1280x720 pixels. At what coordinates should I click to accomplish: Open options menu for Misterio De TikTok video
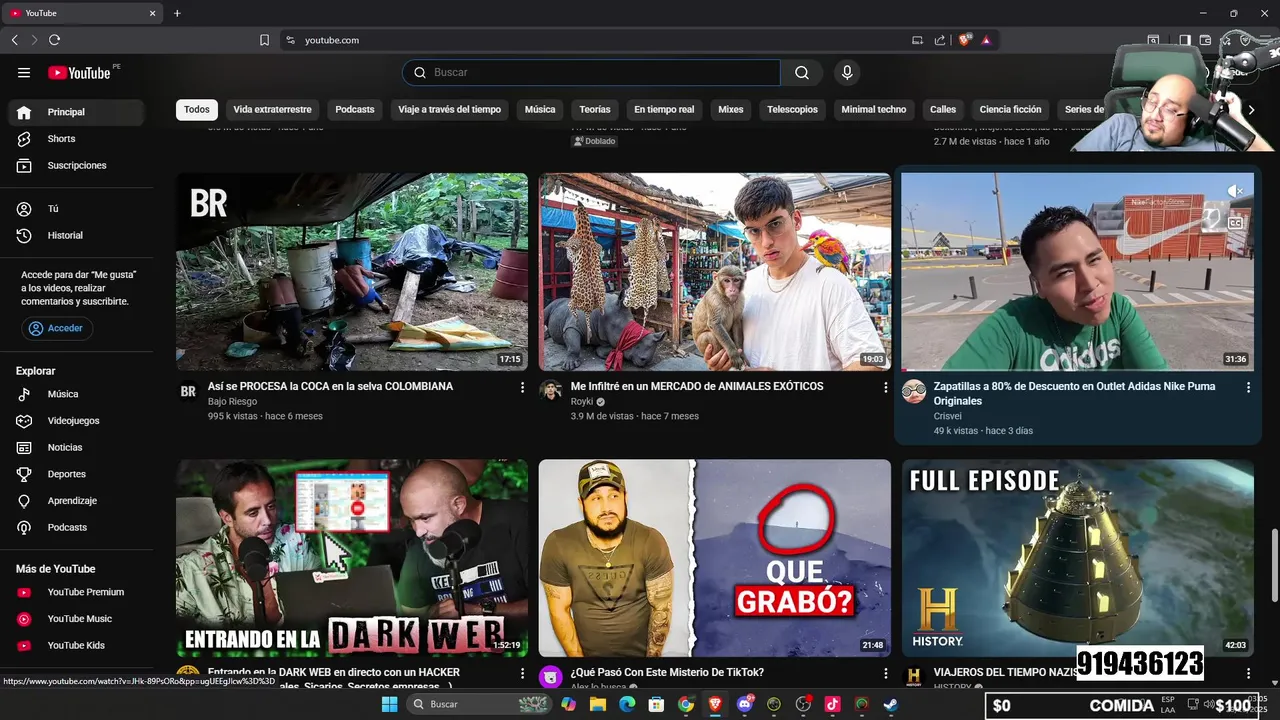point(885,674)
